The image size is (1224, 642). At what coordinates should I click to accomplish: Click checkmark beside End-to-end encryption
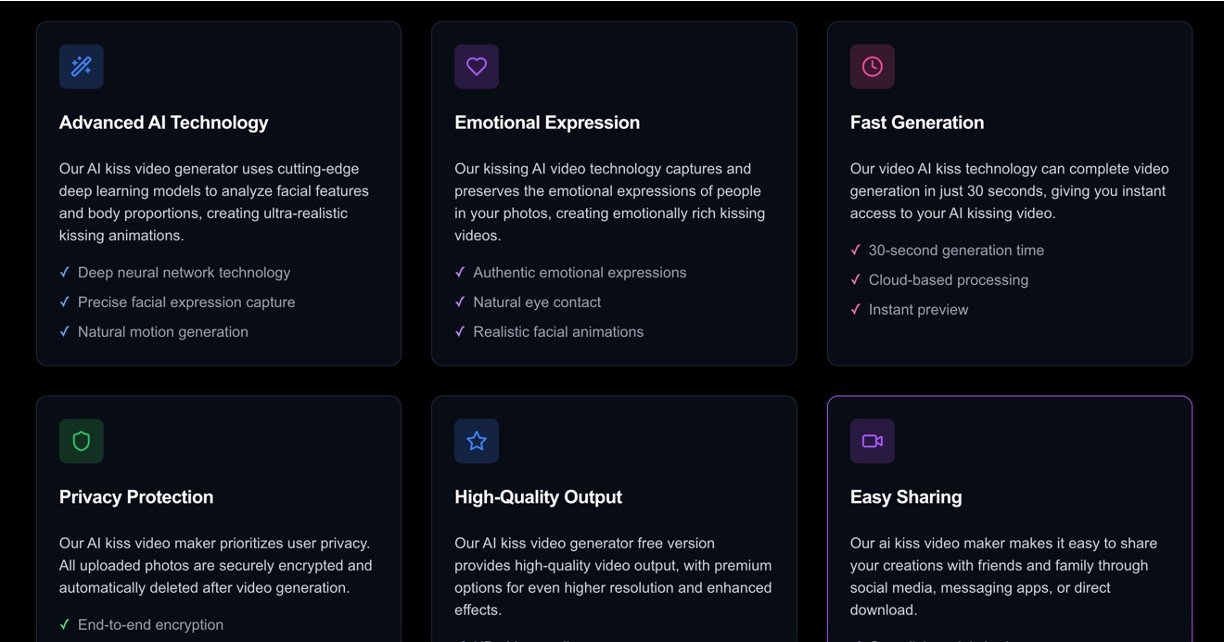click(x=65, y=625)
